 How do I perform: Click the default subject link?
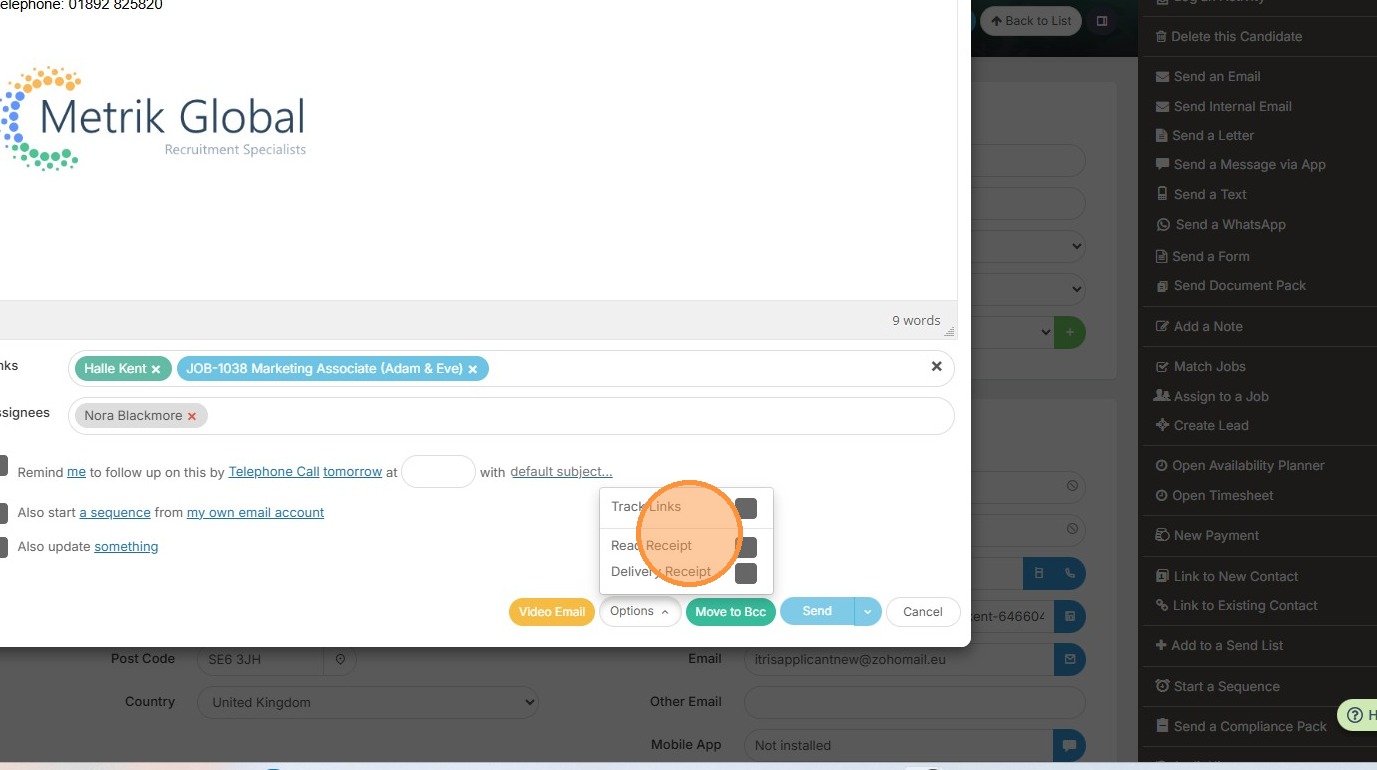point(561,472)
